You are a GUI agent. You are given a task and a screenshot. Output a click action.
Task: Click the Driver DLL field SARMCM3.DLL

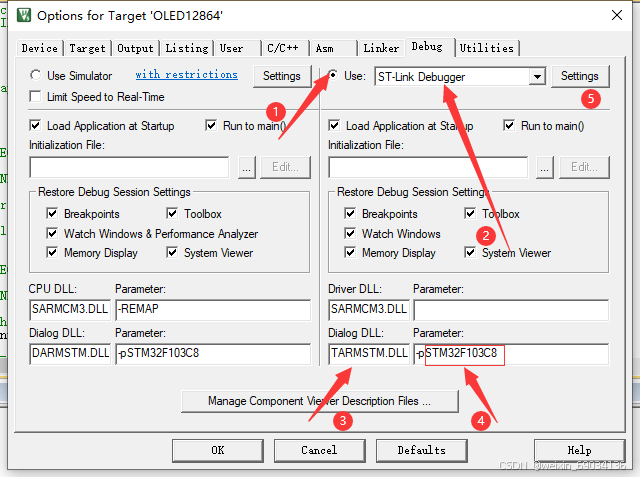pyautogui.click(x=369, y=309)
